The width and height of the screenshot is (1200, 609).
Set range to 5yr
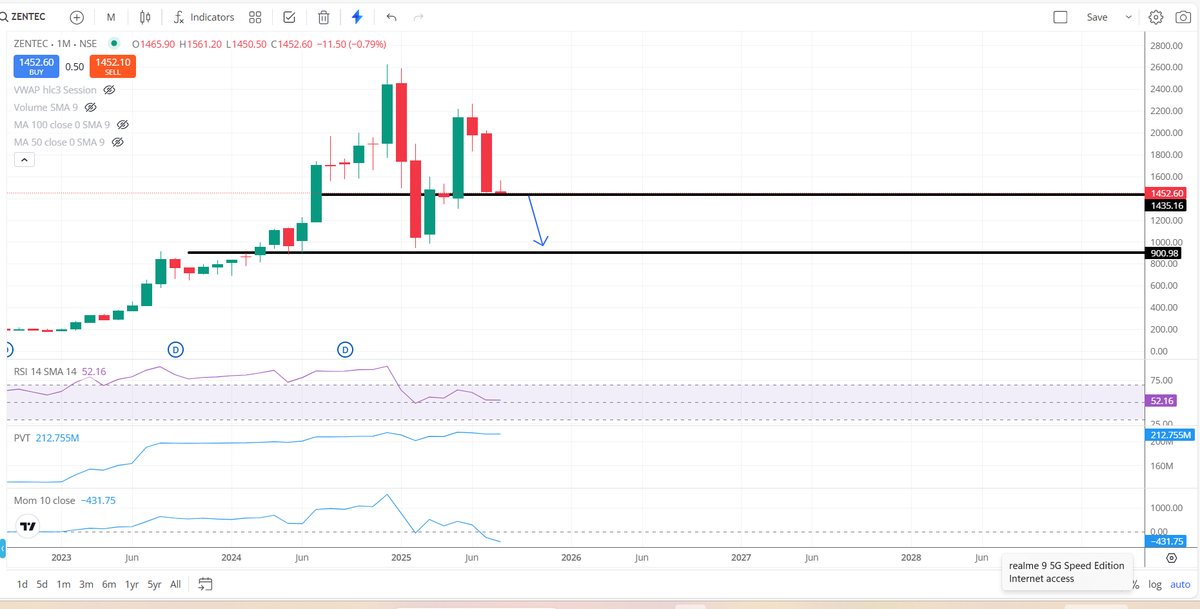click(x=154, y=584)
